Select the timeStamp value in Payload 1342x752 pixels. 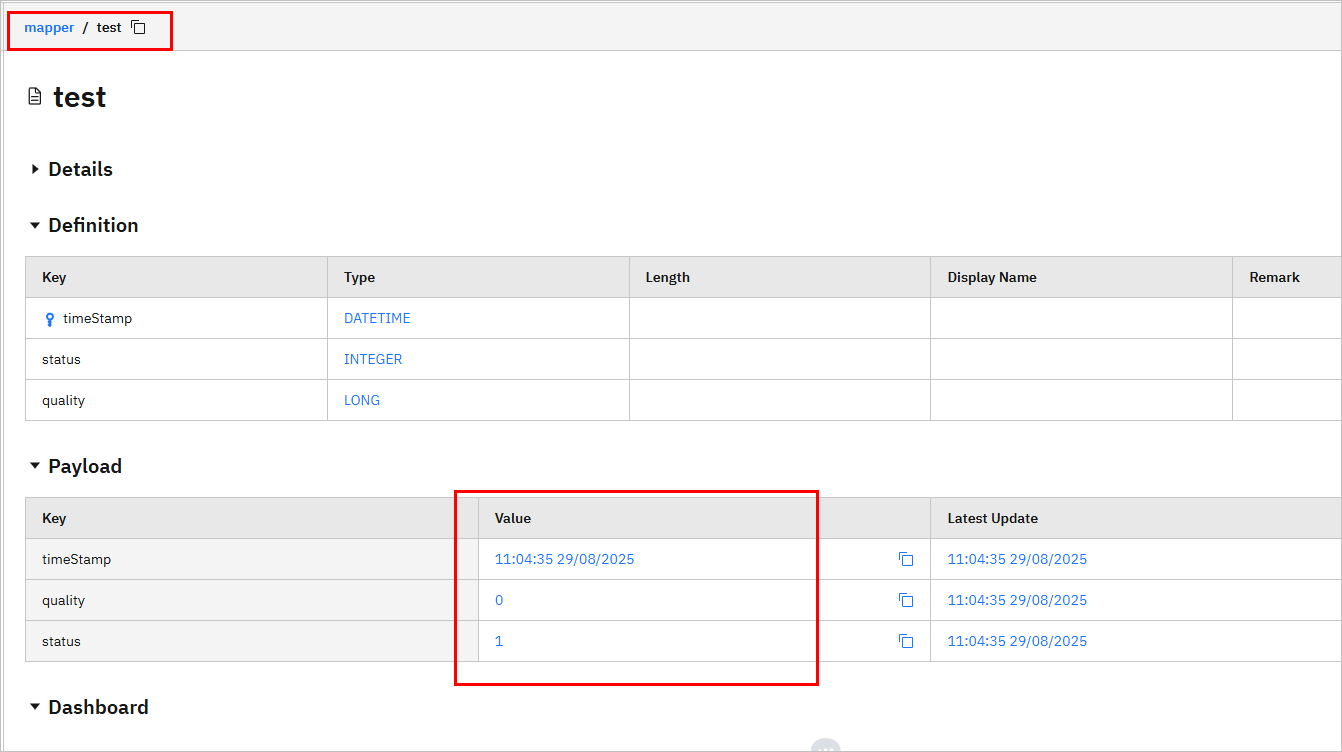pyautogui.click(x=564, y=560)
